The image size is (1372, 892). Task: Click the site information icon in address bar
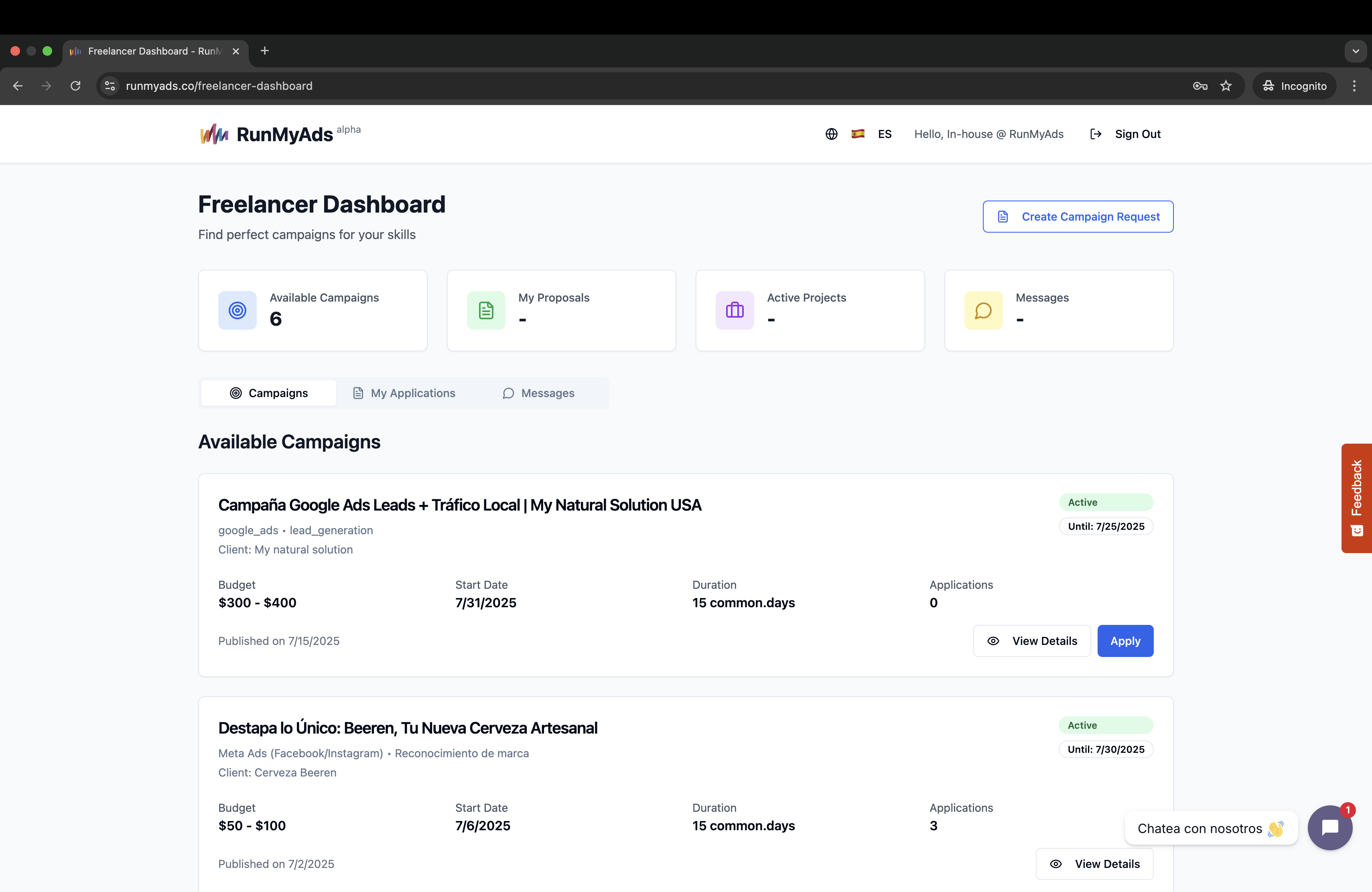click(110, 86)
